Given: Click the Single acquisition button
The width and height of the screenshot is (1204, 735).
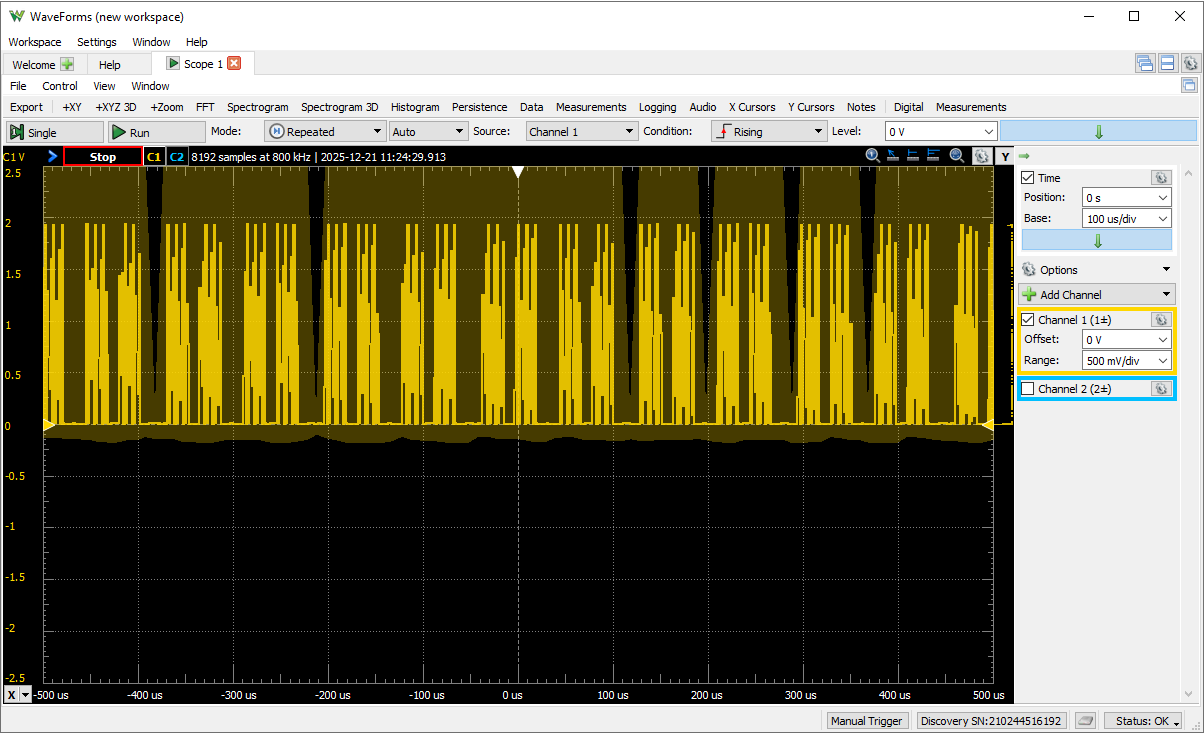Looking at the screenshot, I should [55, 132].
